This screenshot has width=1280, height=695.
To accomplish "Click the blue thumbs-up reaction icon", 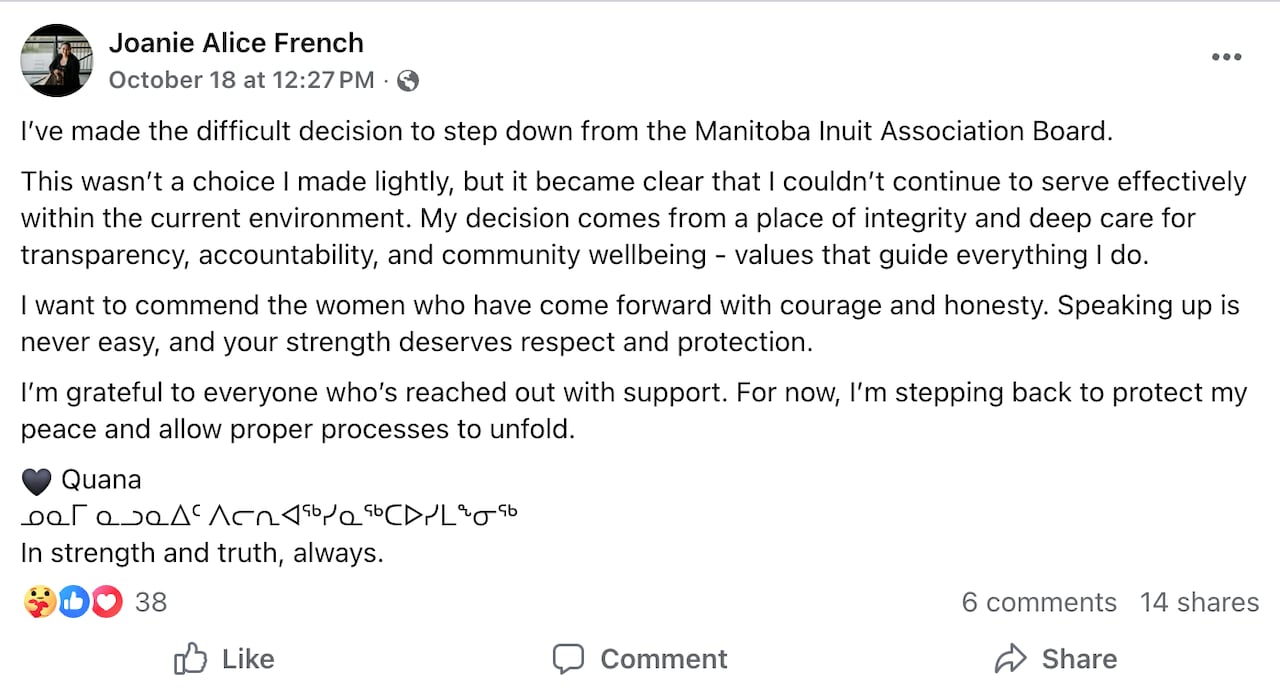I will tap(73, 602).
